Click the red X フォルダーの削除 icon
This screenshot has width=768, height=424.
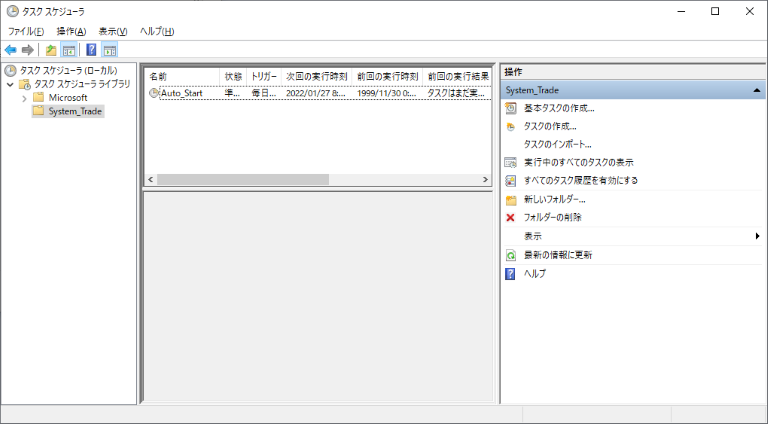point(511,217)
